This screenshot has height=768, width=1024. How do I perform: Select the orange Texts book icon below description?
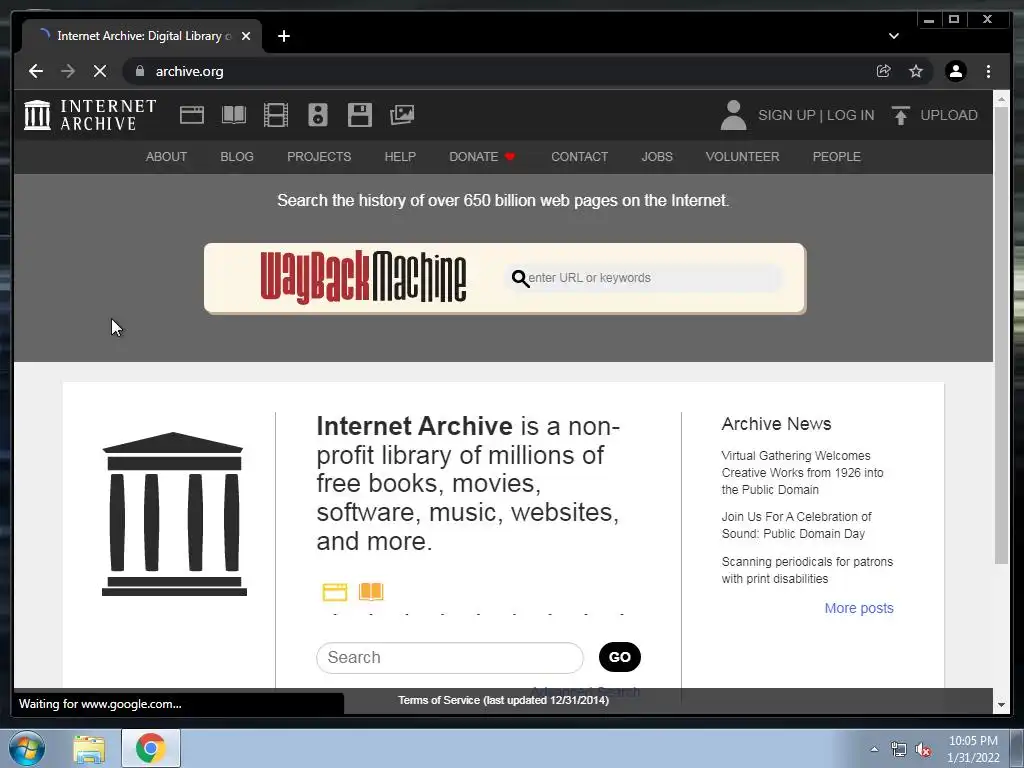pyautogui.click(x=371, y=592)
